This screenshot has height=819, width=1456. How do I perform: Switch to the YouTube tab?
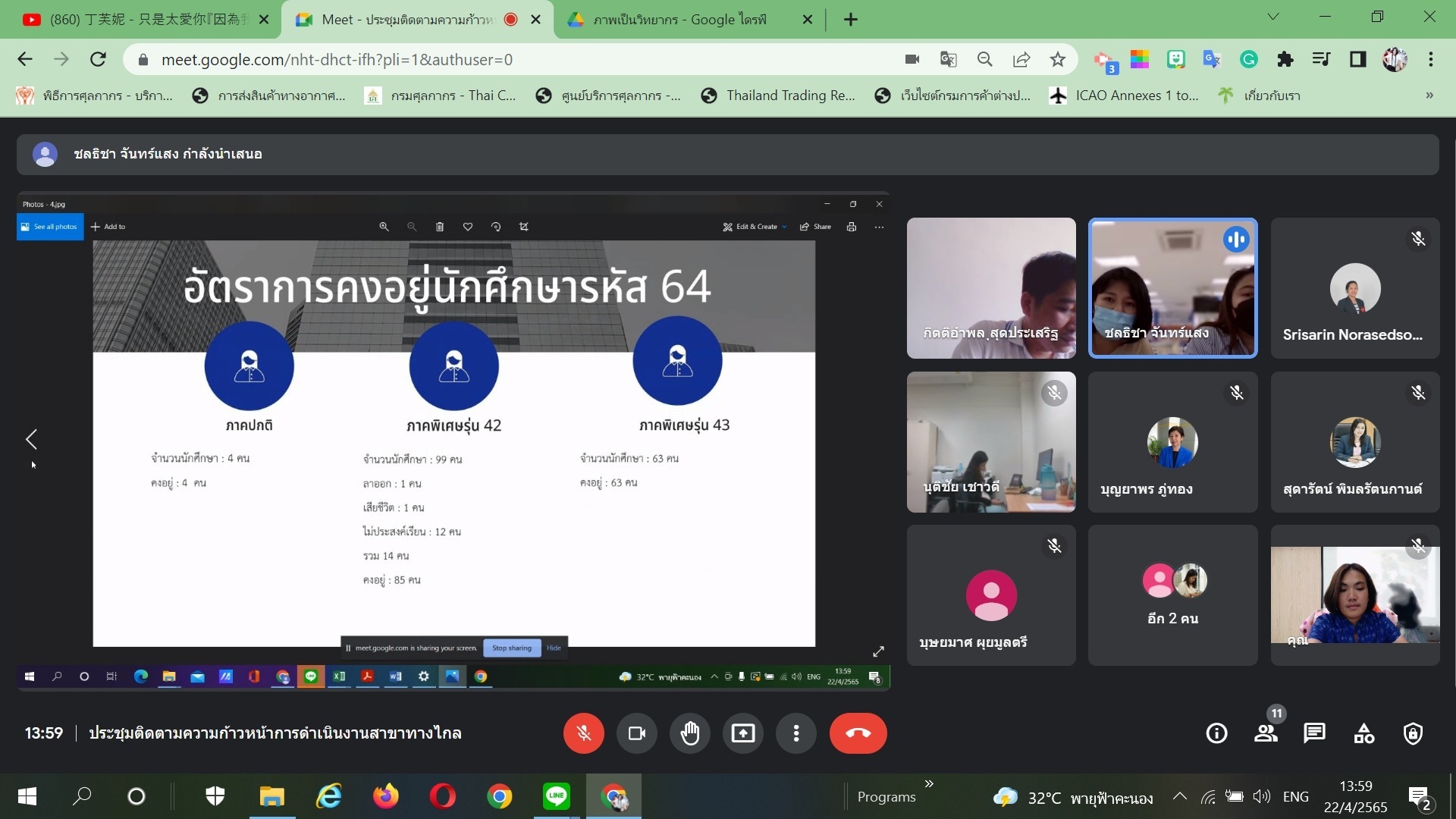tap(144, 20)
